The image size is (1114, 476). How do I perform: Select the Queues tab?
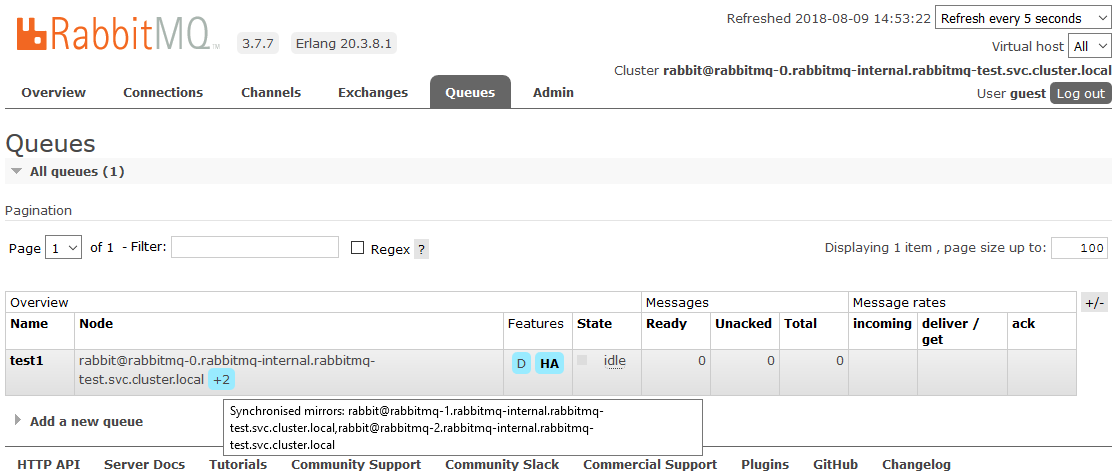click(470, 92)
